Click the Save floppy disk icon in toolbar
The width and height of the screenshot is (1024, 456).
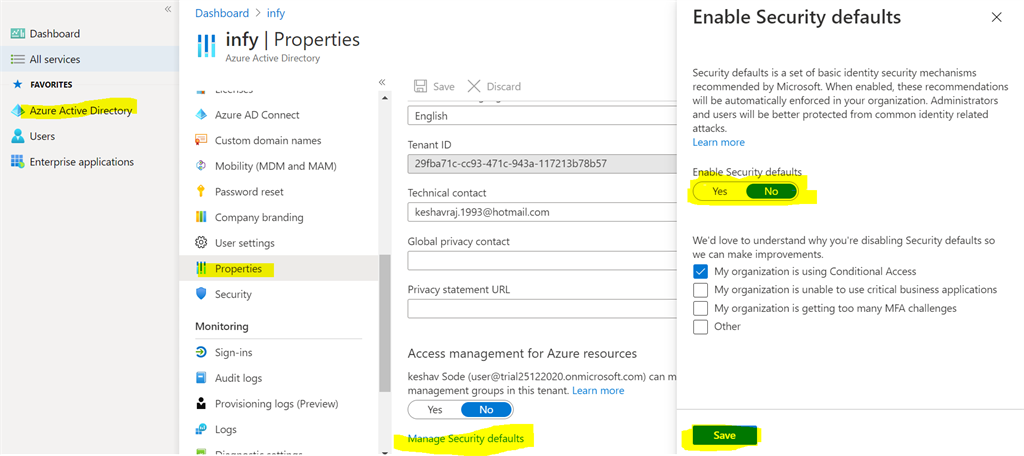tap(421, 86)
